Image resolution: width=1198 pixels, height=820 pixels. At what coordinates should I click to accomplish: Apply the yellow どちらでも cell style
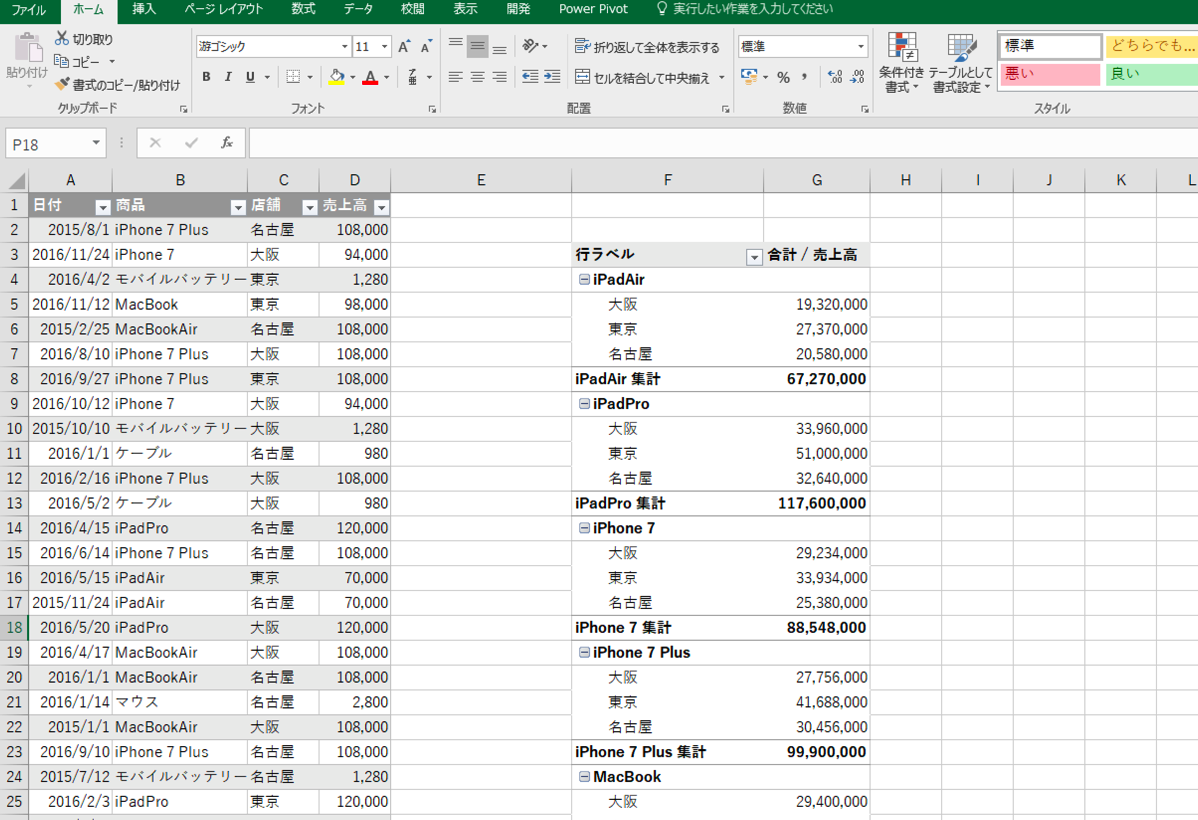pyautogui.click(x=1151, y=46)
